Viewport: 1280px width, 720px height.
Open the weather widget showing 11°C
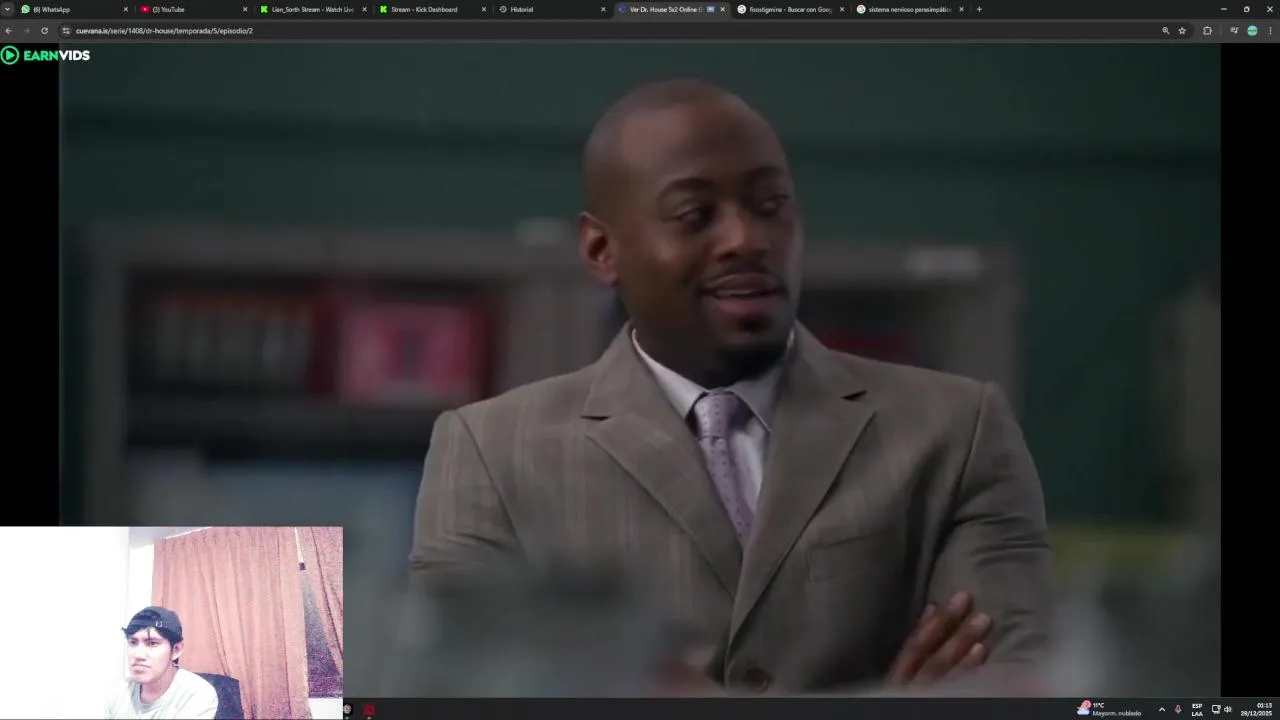point(1109,709)
